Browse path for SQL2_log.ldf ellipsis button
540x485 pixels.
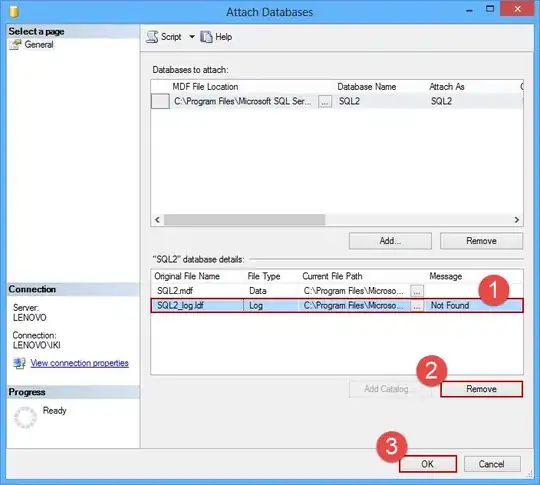[x=417, y=306]
